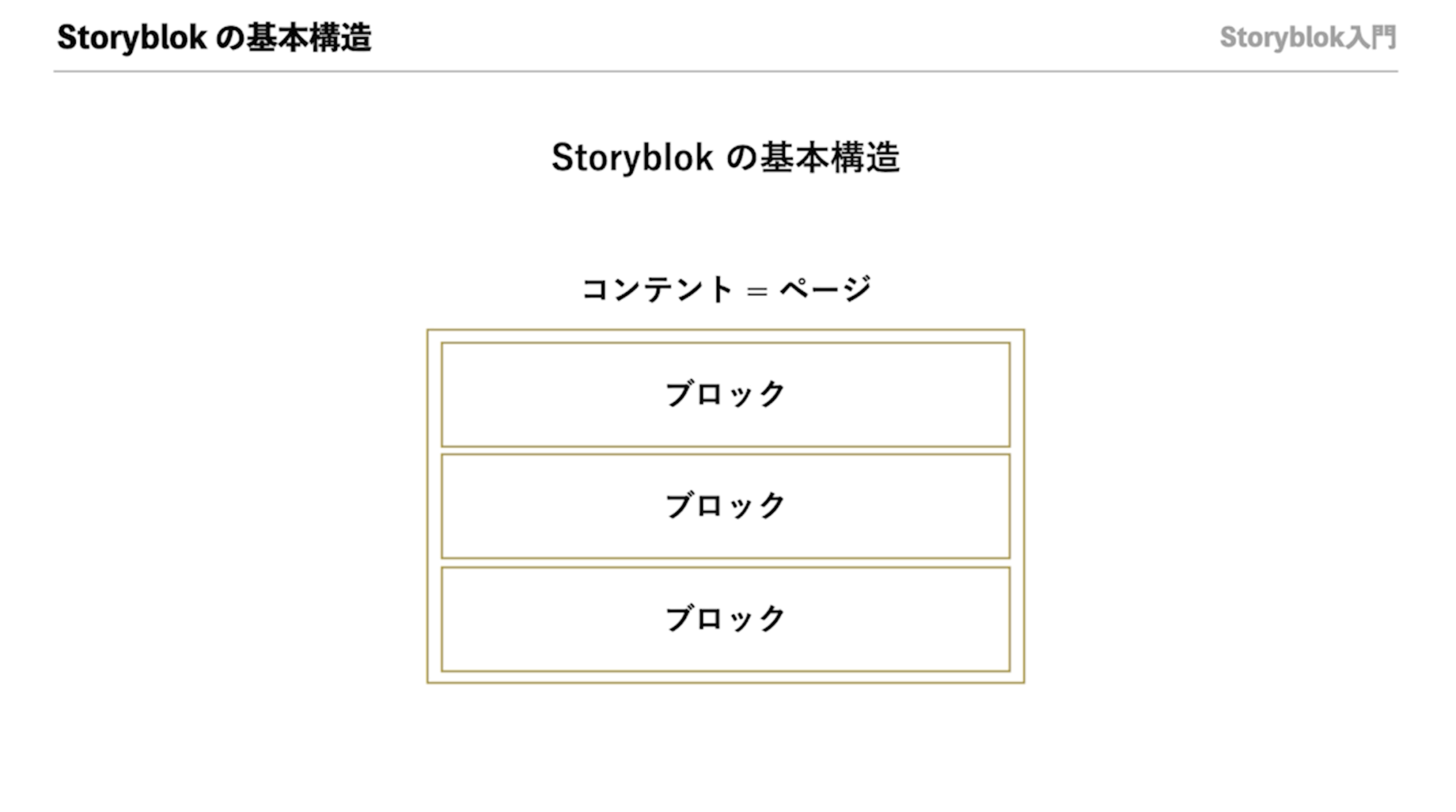Click the word Storyblok in top-left header
This screenshot has width=1456, height=812.
(132, 38)
